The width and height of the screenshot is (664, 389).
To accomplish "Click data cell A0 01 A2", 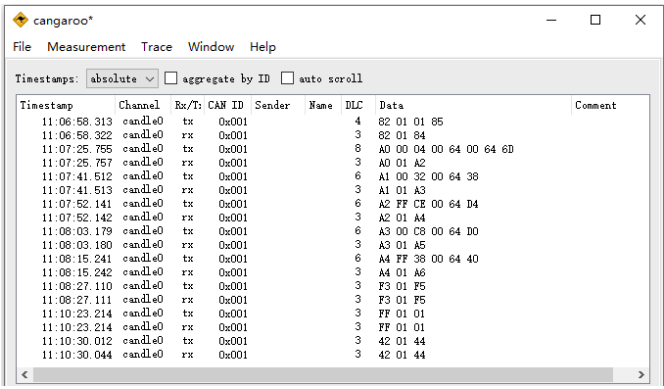I will [x=402, y=163].
